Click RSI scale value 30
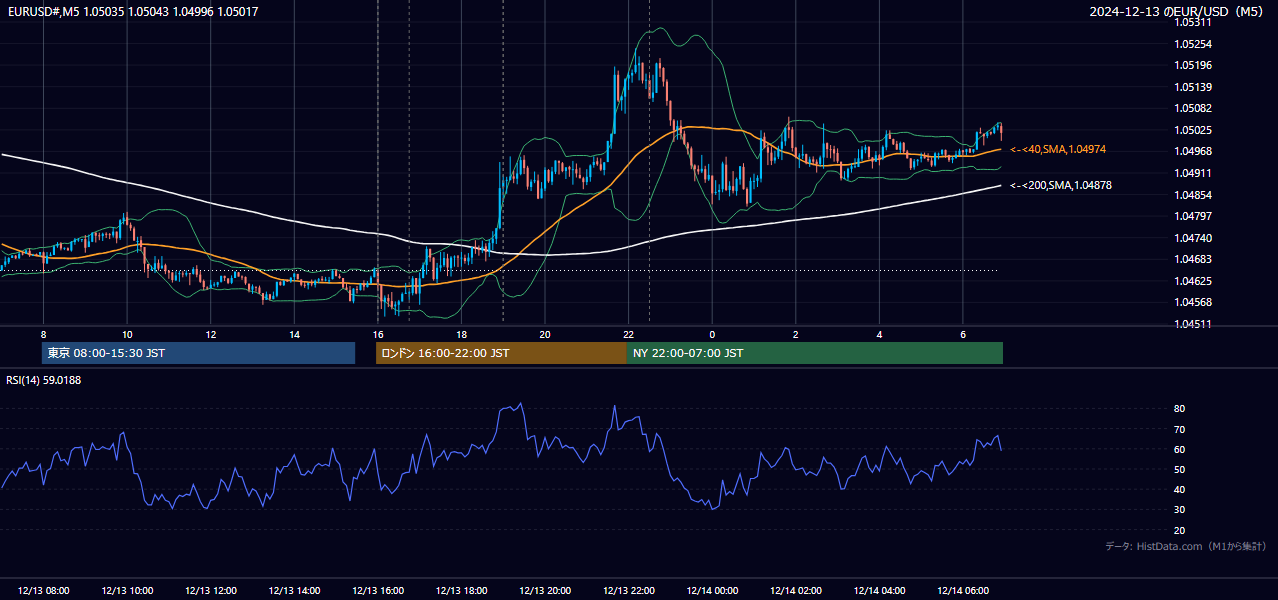The height and width of the screenshot is (600, 1278). click(x=1180, y=510)
